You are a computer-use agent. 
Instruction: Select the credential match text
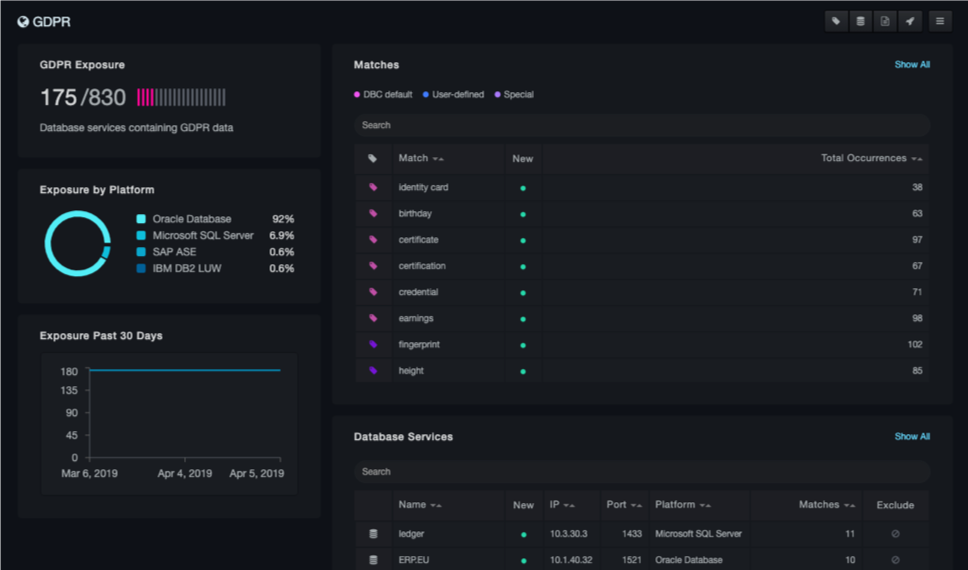418,292
